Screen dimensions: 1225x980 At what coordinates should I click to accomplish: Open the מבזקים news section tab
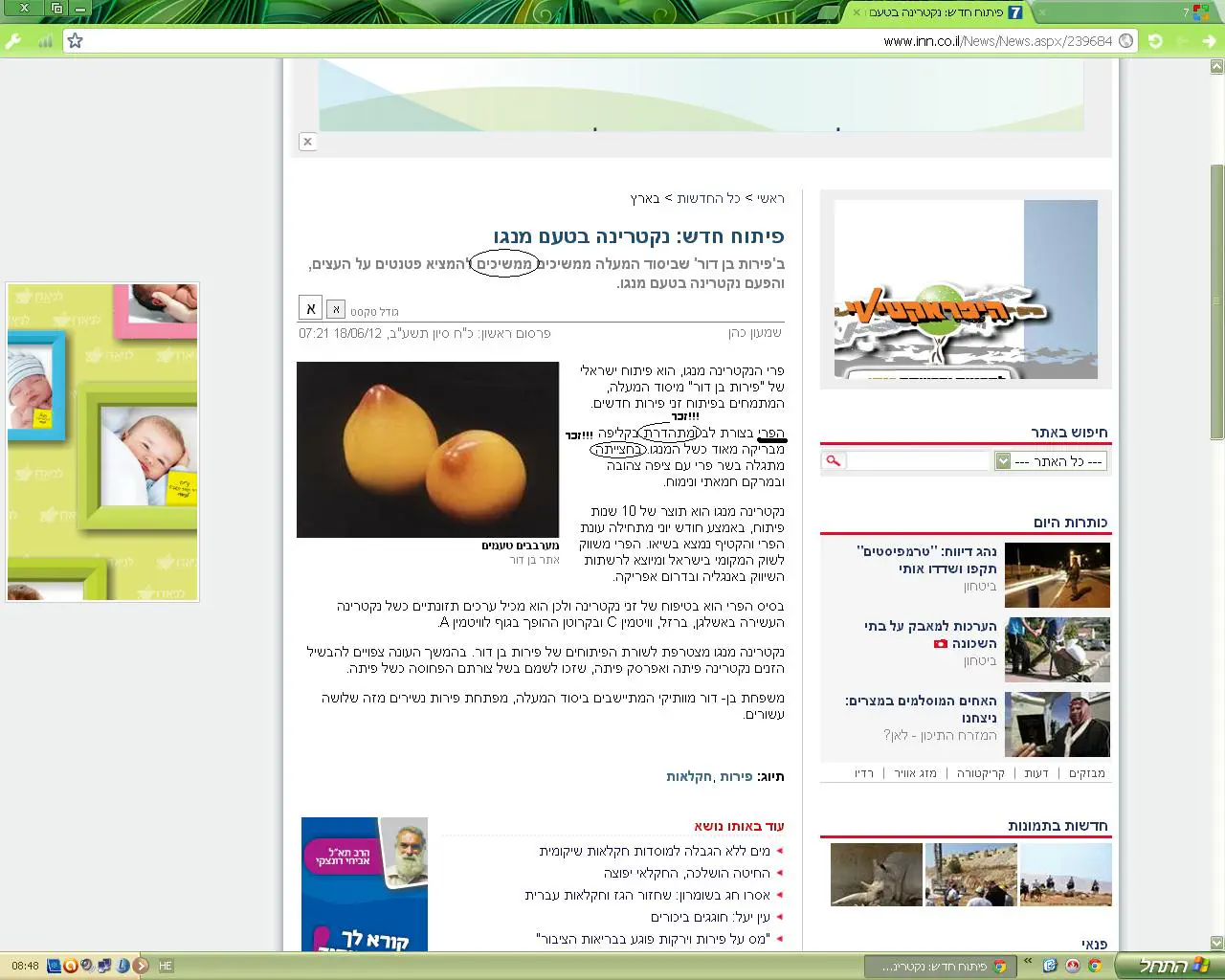[1086, 773]
